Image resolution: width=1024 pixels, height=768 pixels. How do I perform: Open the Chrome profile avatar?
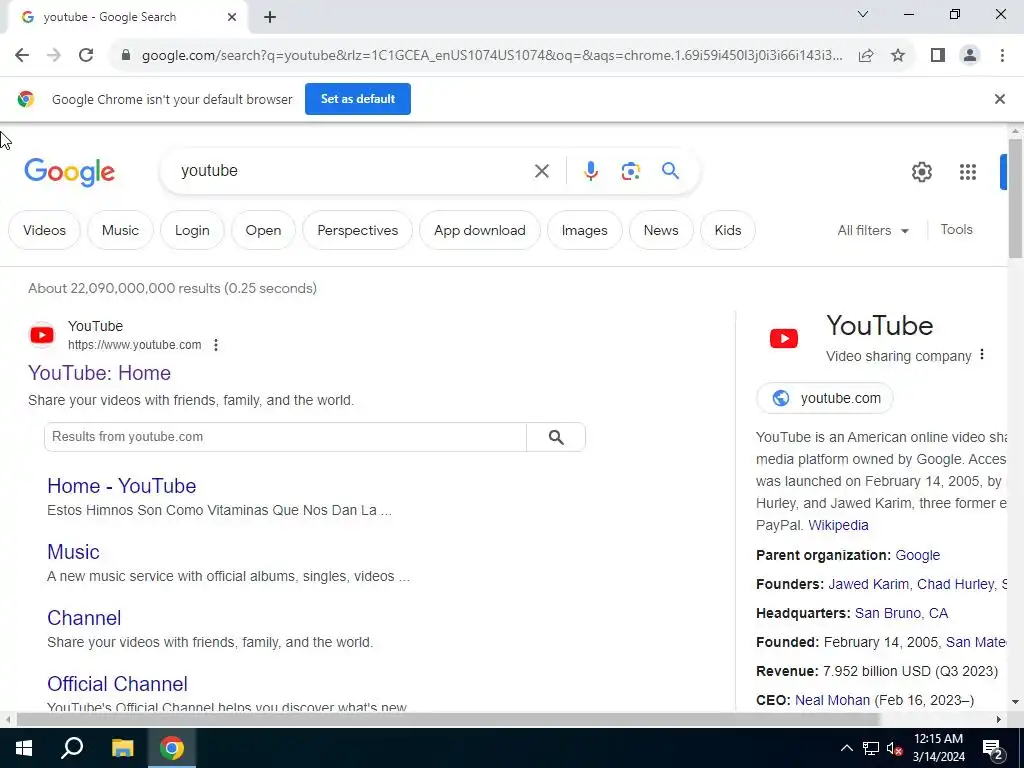point(970,56)
